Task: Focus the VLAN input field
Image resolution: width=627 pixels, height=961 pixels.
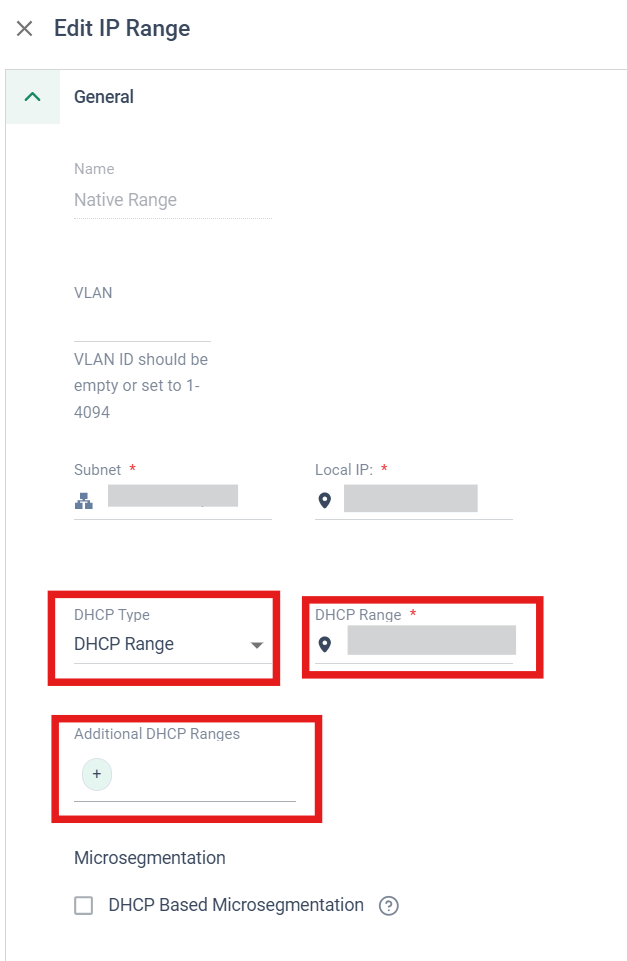Action: pyautogui.click(x=142, y=325)
